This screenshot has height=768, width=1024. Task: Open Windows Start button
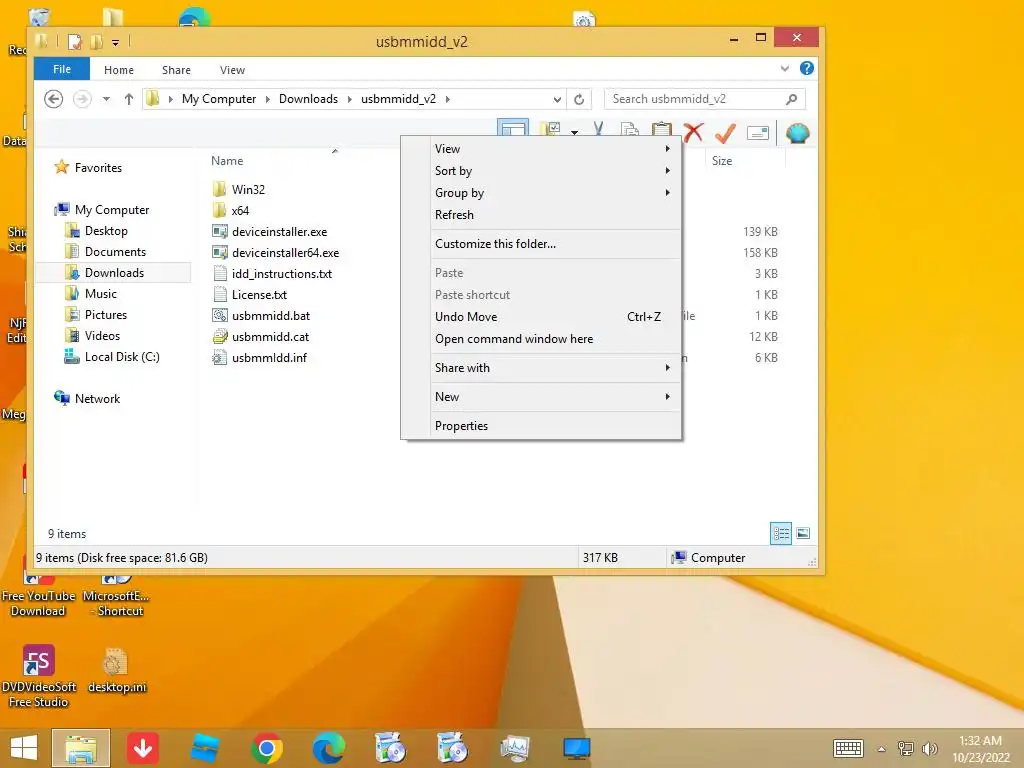(x=24, y=748)
